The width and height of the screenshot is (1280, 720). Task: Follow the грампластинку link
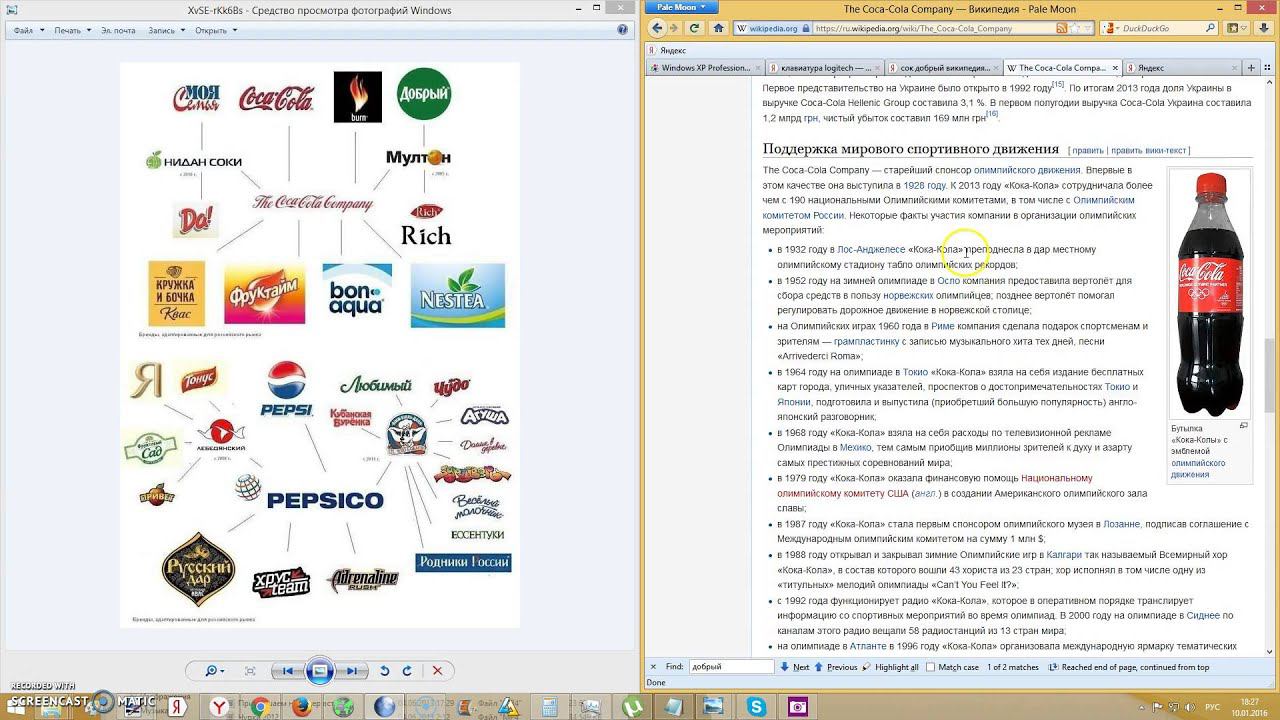point(867,342)
